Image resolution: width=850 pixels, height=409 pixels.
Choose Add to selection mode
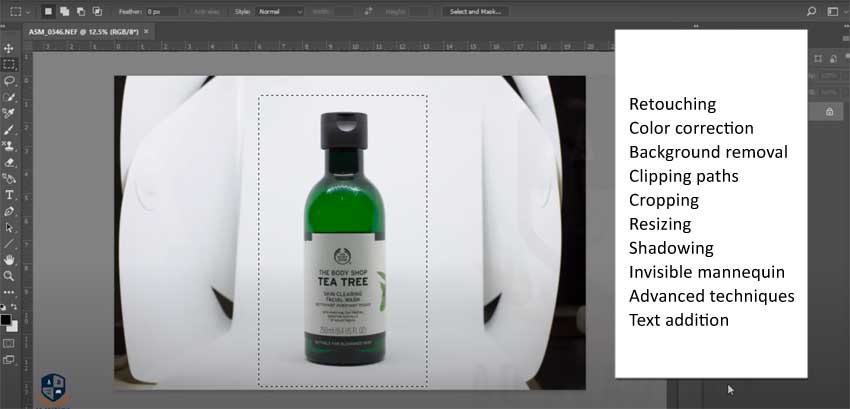tap(65, 11)
